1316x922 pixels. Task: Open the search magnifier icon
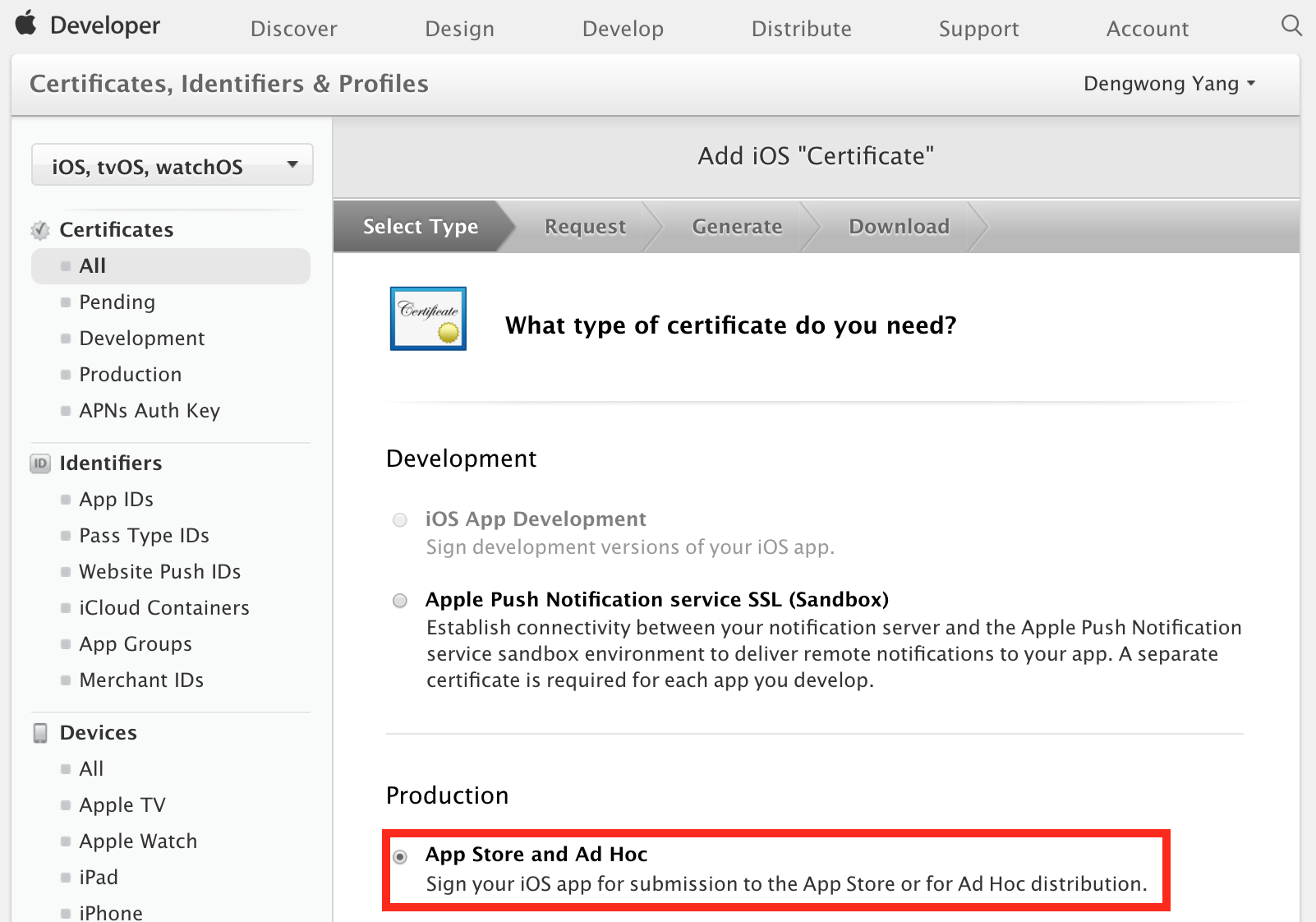(x=1291, y=25)
